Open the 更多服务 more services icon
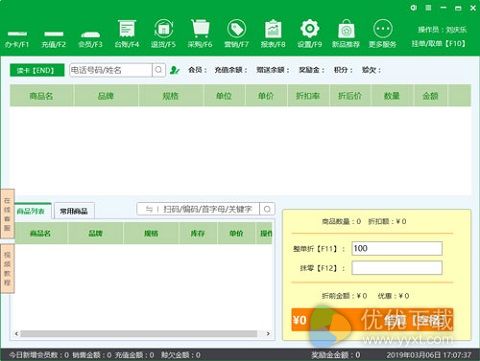The height and width of the screenshot is (361, 480). point(383,34)
